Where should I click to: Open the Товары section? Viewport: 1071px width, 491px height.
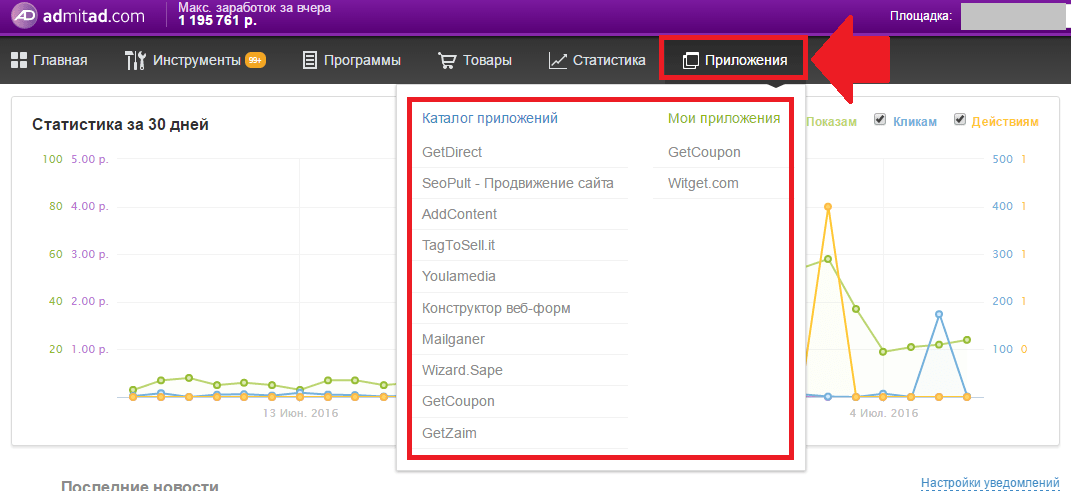475,60
